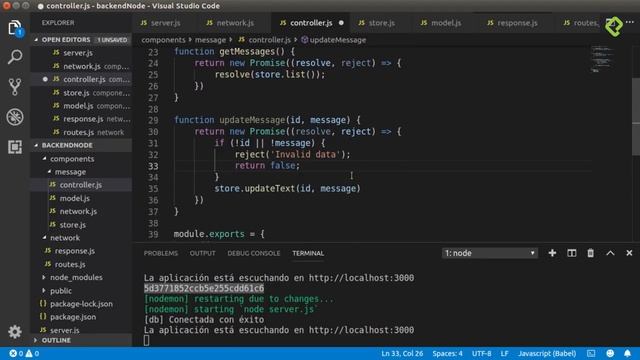The height and width of the screenshot is (360, 640).
Task: Open response.js in the network folder
Action: click(x=75, y=251)
